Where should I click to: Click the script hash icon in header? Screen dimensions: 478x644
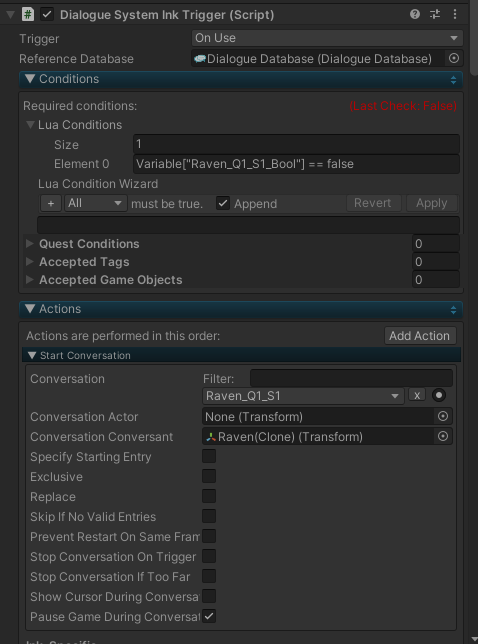pyautogui.click(x=28, y=14)
